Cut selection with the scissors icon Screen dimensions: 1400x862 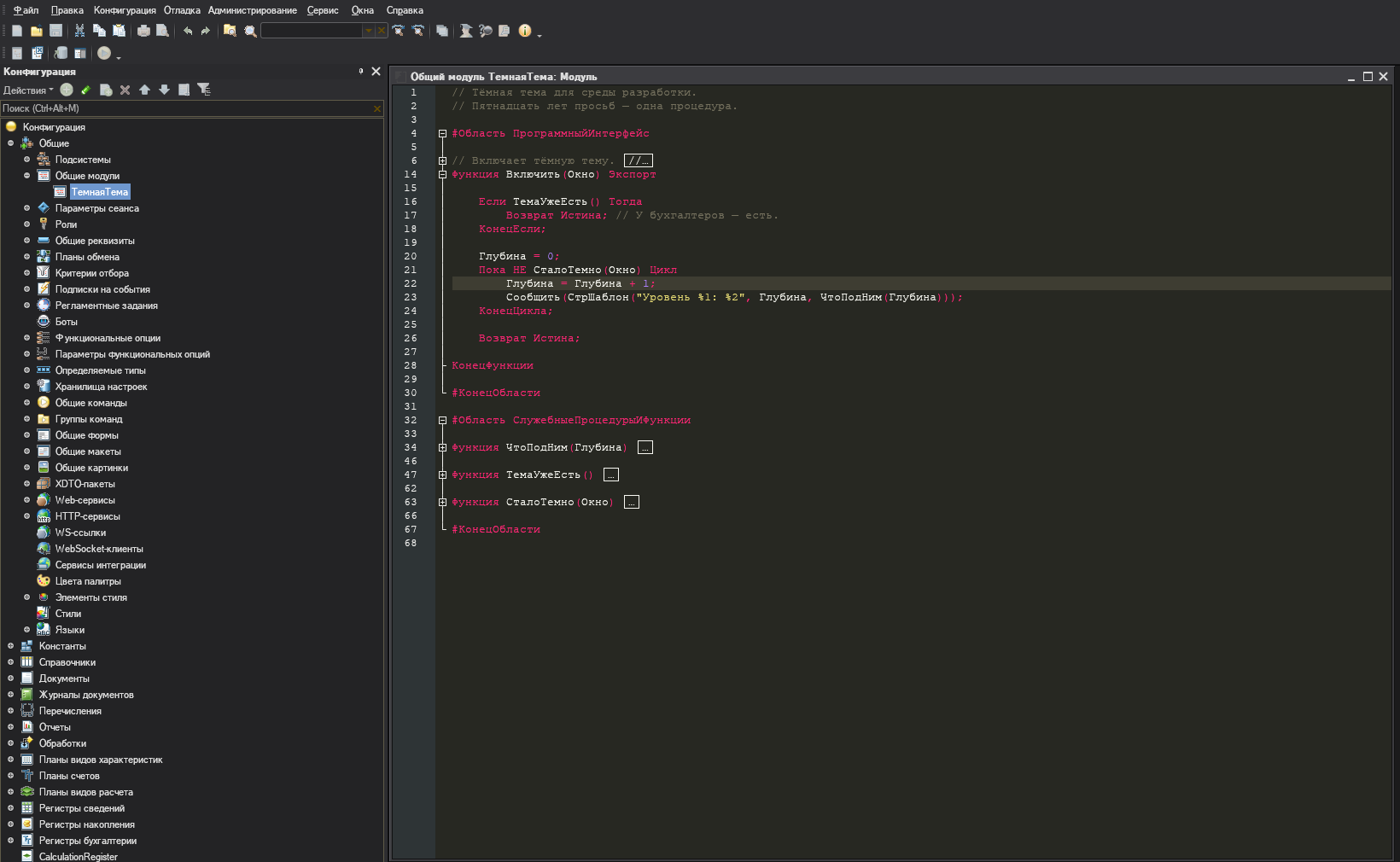click(79, 31)
